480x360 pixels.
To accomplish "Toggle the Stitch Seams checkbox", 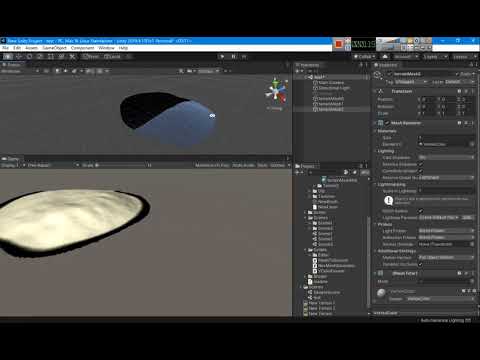I will click(x=421, y=211).
